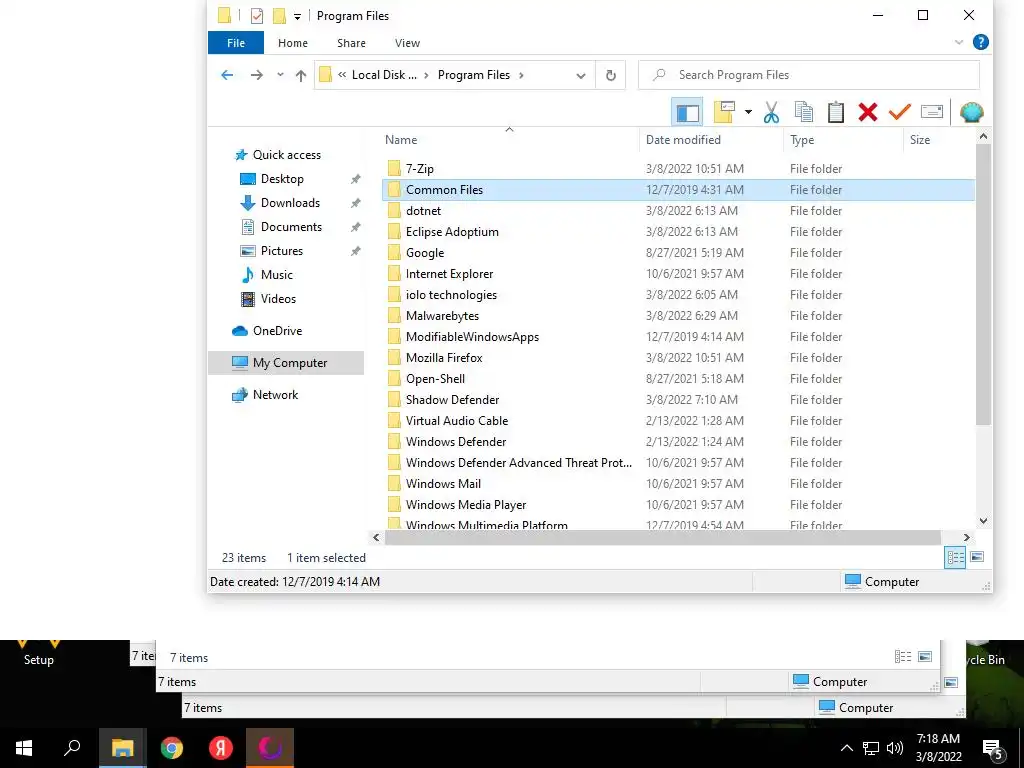Screen dimensions: 1024x768
Task: Select the Eclipse Adoptium folder
Action: [678, 232]
